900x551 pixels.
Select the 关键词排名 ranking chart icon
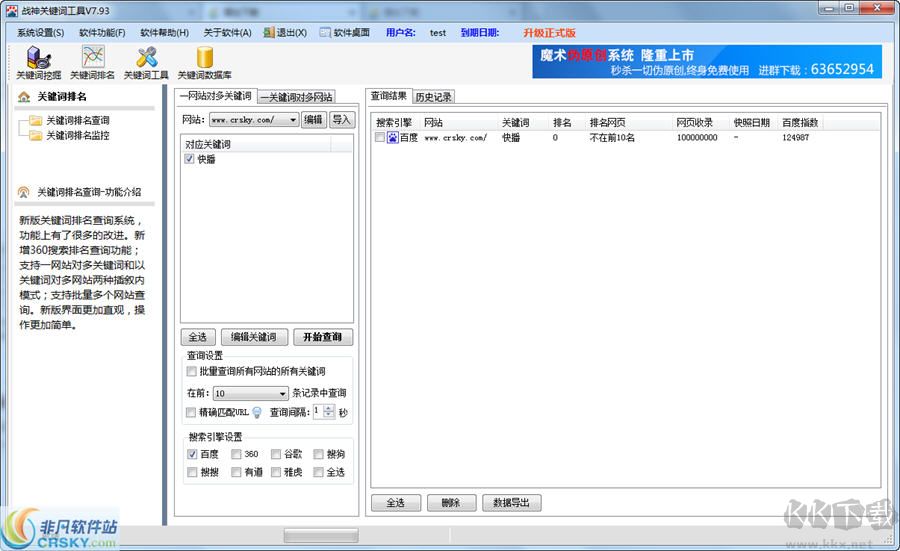point(92,61)
